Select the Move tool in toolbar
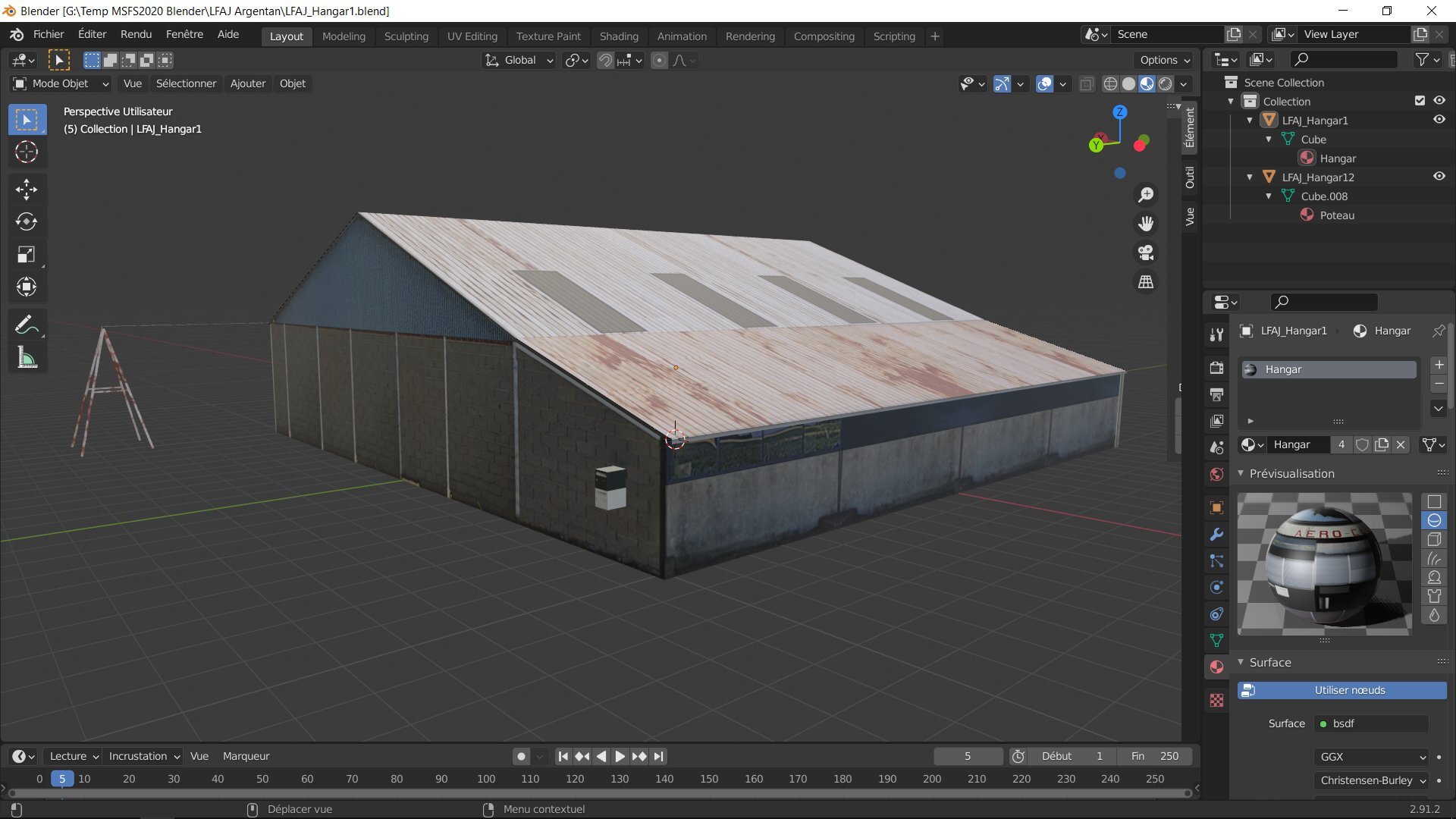 (x=27, y=189)
